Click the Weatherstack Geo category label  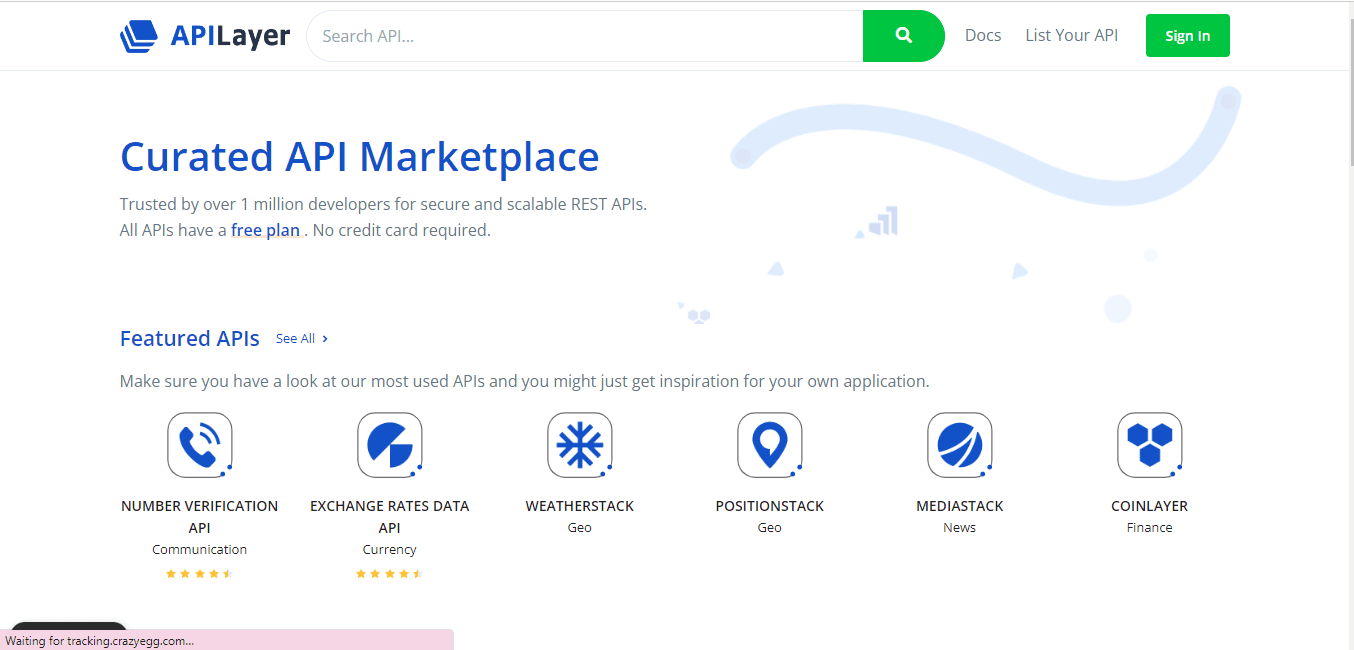(579, 527)
